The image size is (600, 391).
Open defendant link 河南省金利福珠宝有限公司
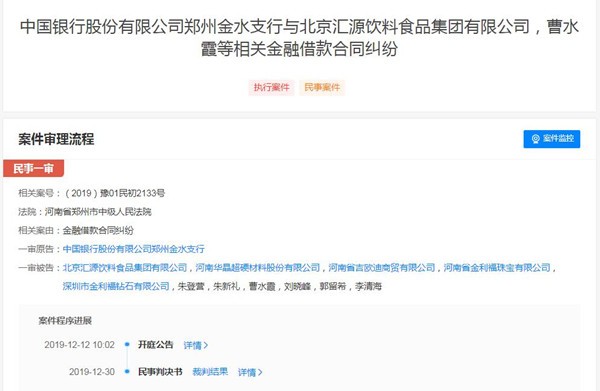pyautogui.click(x=497, y=267)
